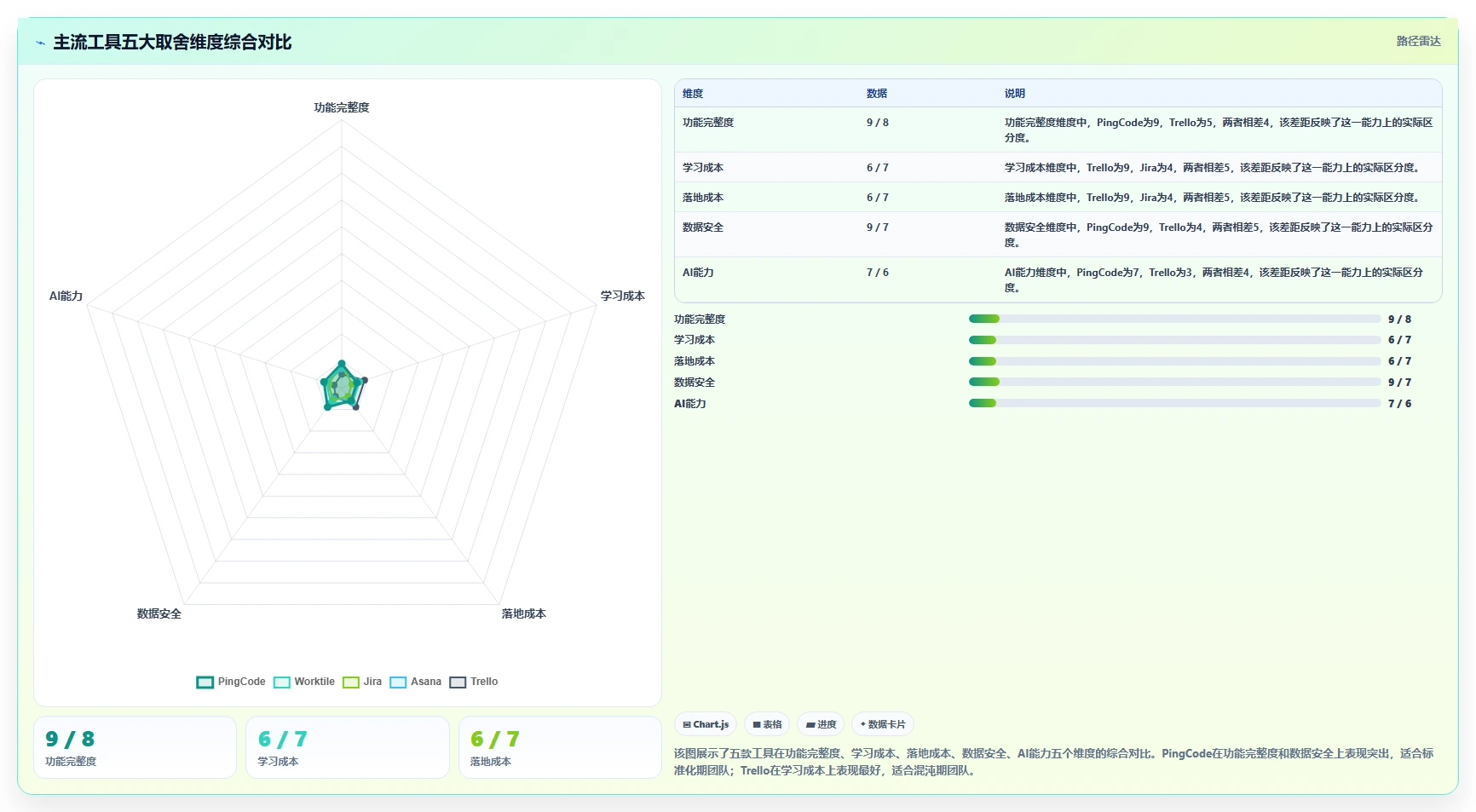Click the 数据 column header
The width and height of the screenshot is (1476, 812).
[x=877, y=94]
